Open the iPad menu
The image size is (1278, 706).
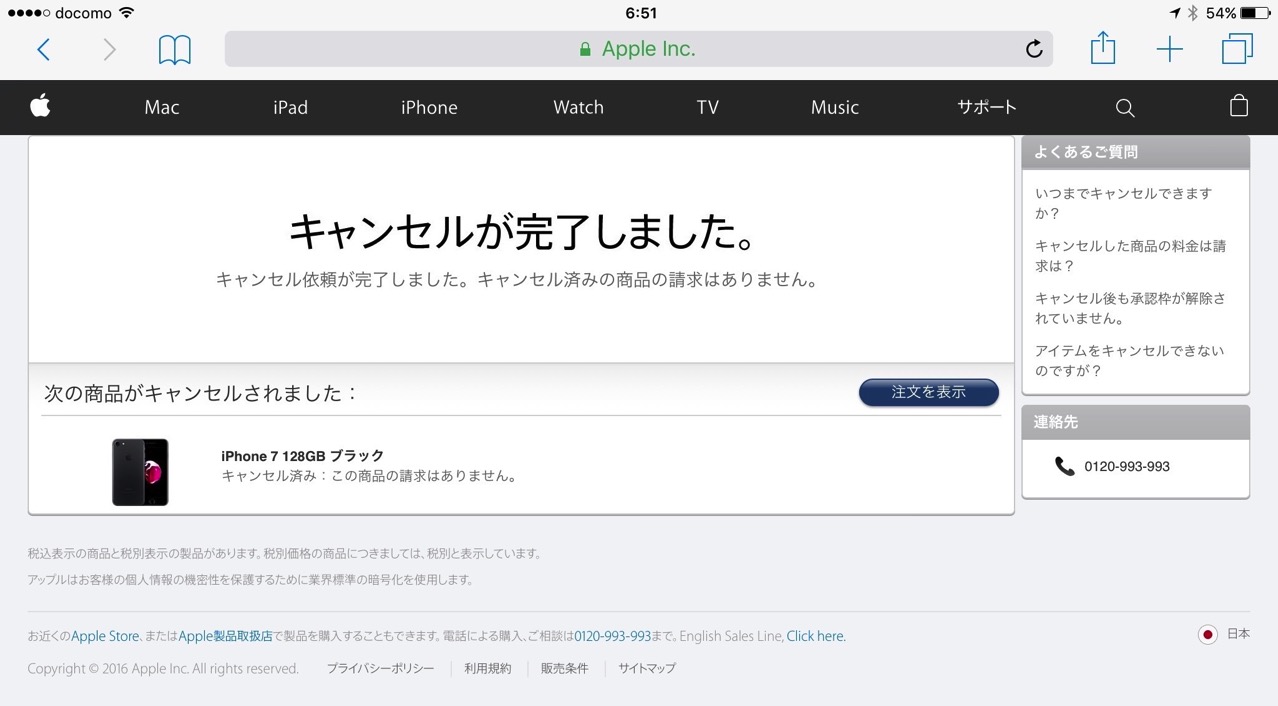tap(290, 107)
